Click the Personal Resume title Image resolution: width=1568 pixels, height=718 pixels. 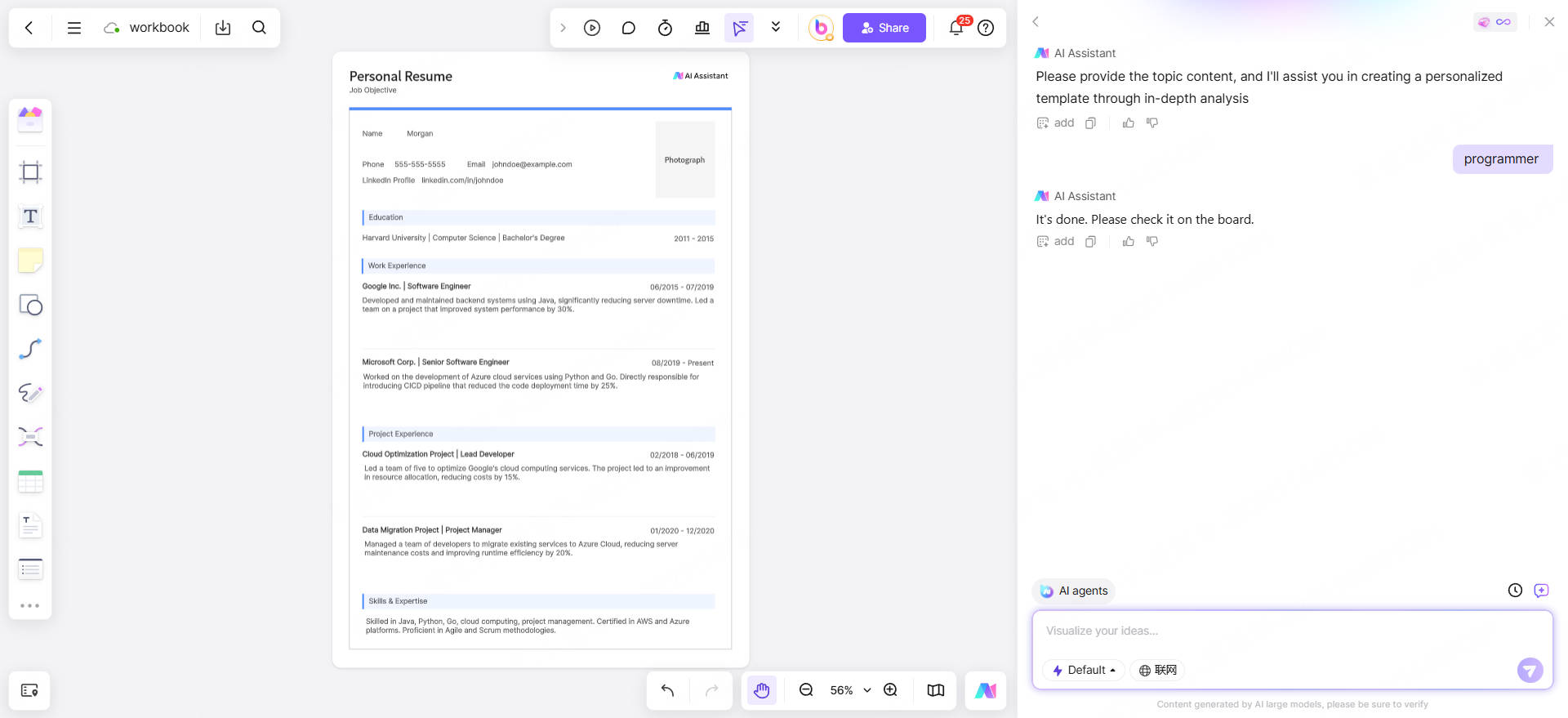(x=401, y=76)
